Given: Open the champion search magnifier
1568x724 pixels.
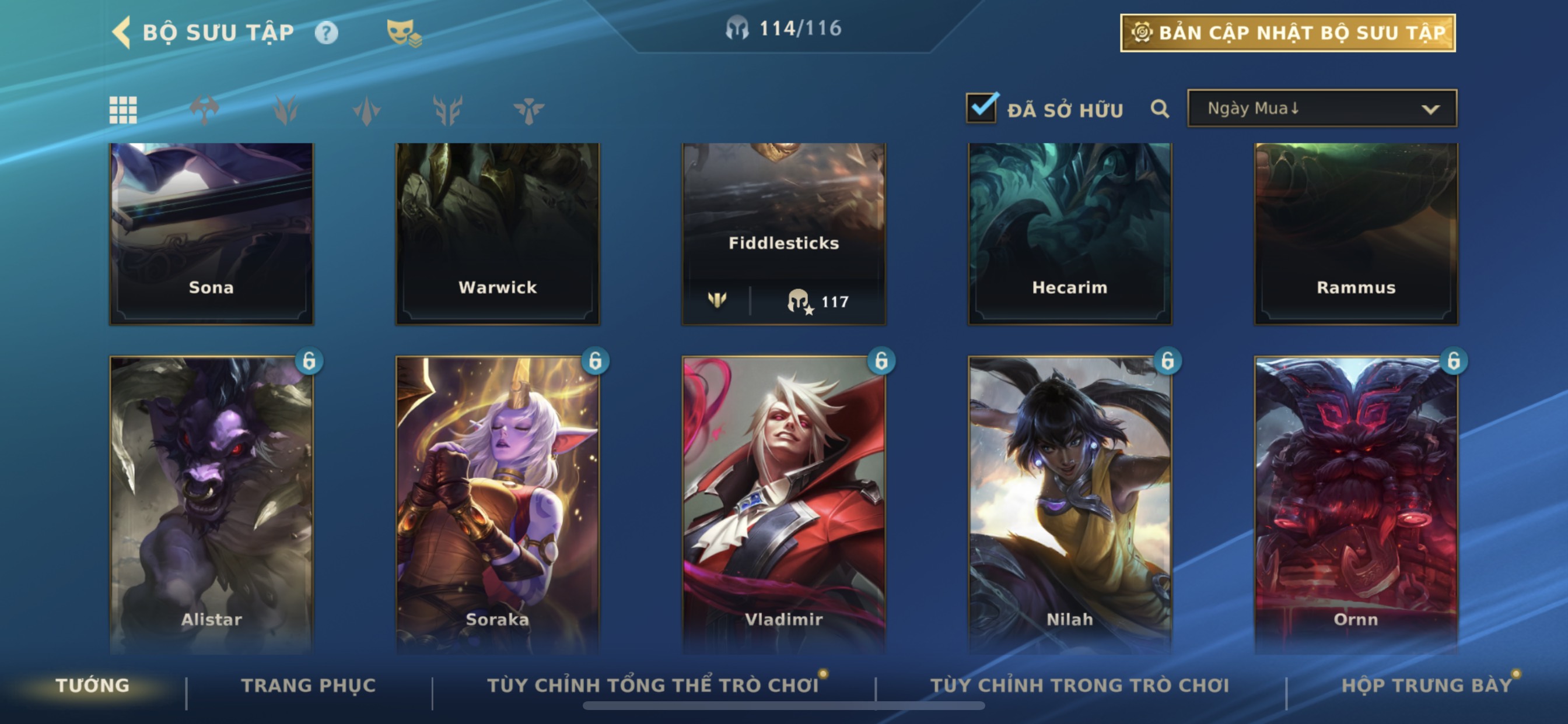Looking at the screenshot, I should [1160, 109].
